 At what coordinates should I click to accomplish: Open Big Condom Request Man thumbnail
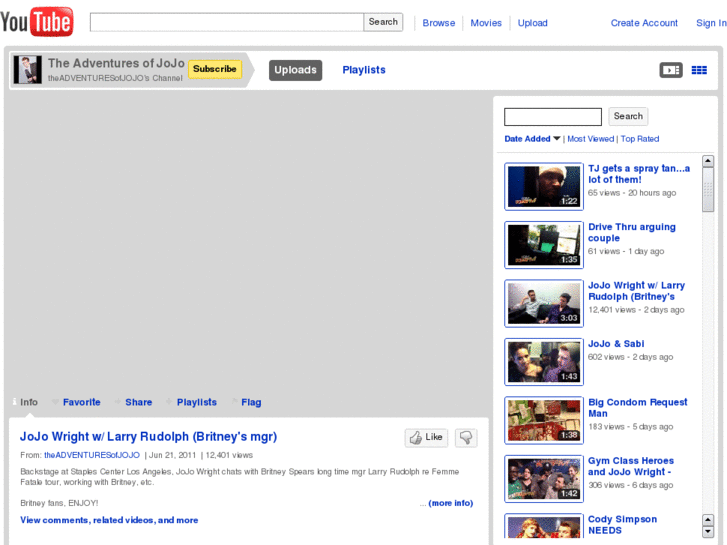pos(544,420)
